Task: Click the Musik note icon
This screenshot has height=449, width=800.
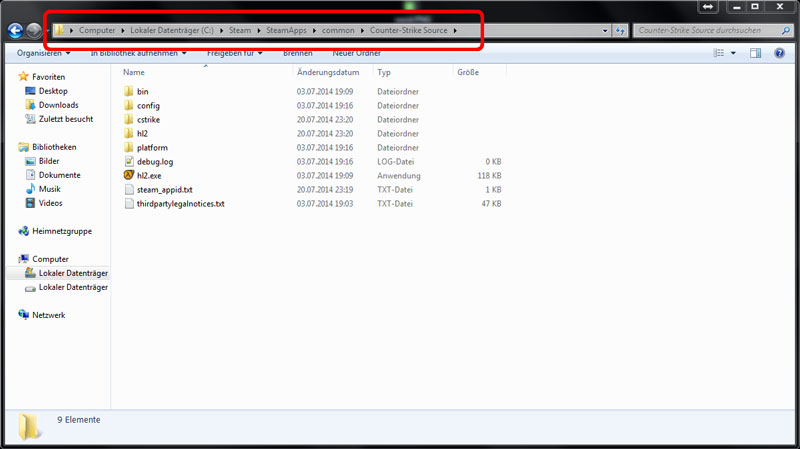Action: [x=30, y=189]
